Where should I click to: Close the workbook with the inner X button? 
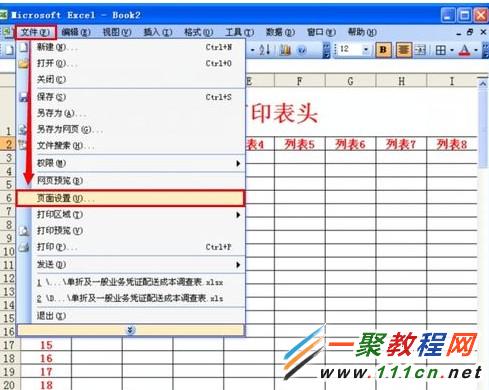click(x=483, y=32)
